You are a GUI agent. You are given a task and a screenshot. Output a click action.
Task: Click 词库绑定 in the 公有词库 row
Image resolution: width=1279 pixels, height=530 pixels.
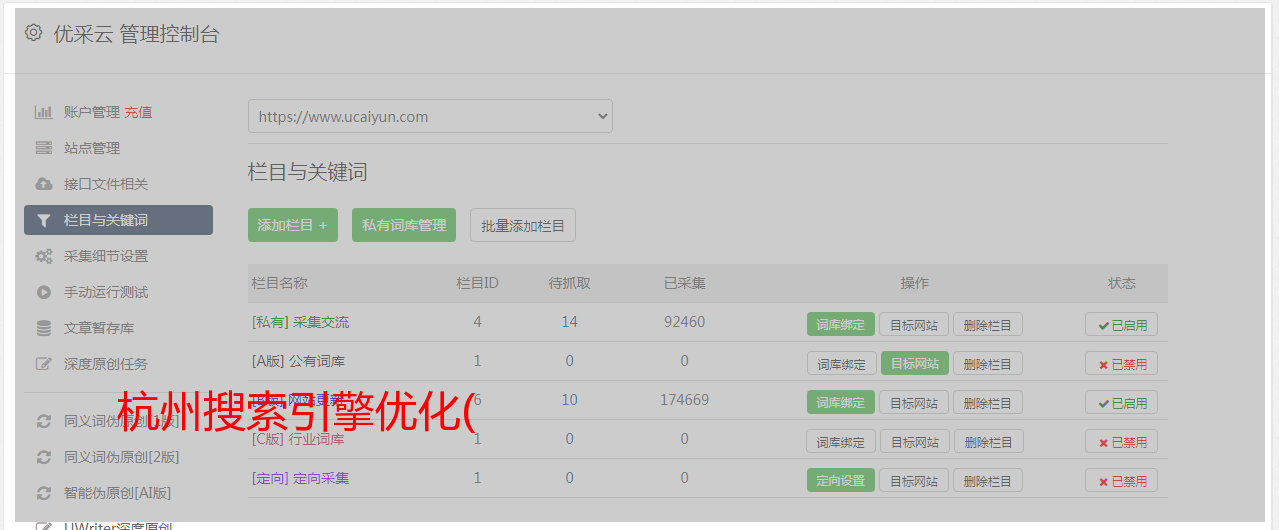click(841, 363)
